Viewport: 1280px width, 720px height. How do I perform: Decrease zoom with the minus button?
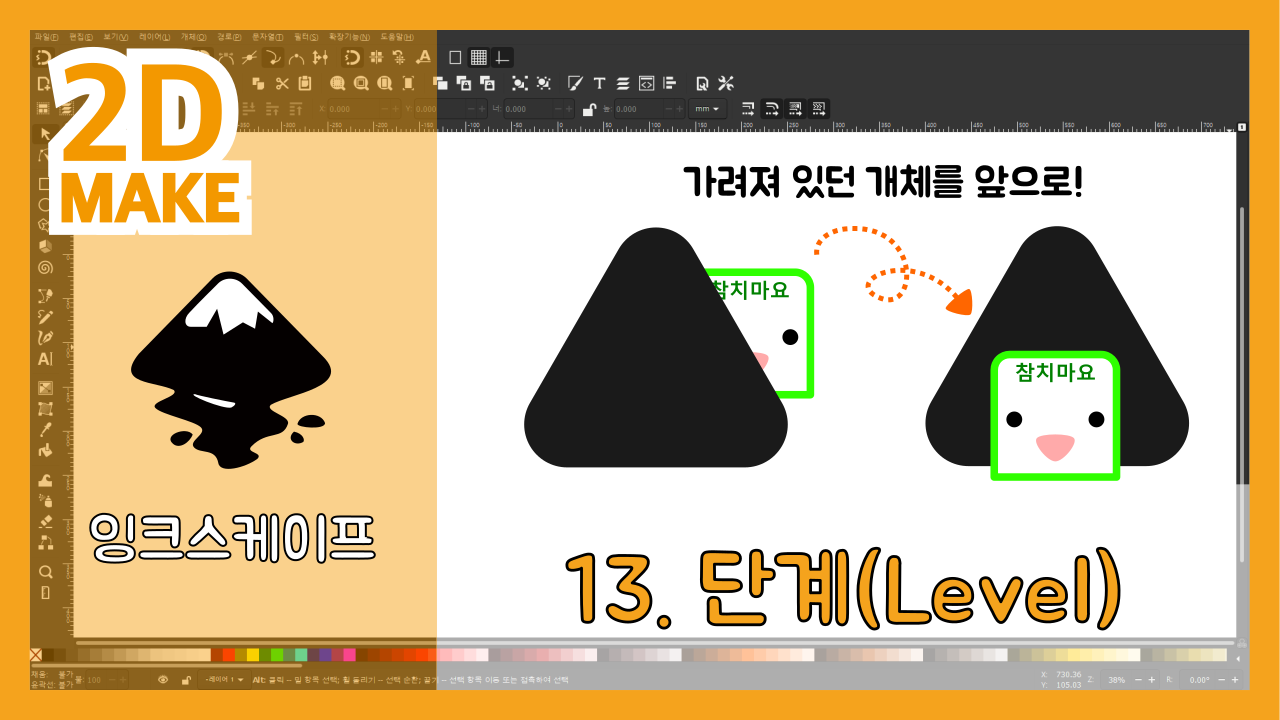tap(1138, 679)
